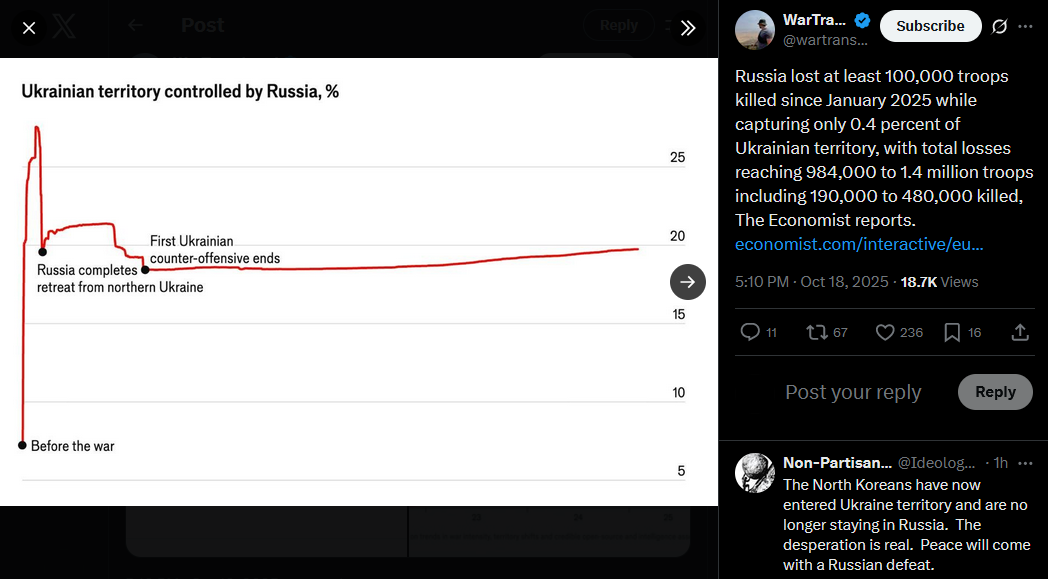
Task: Click the North Koreans reply text
Action: [907, 525]
